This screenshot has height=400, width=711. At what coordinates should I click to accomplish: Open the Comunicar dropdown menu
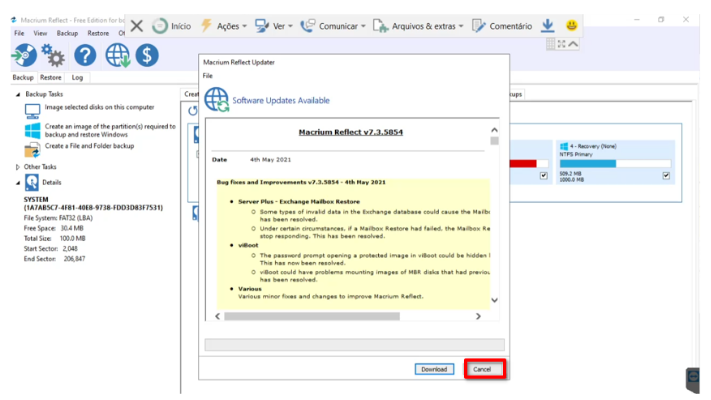coord(332,26)
